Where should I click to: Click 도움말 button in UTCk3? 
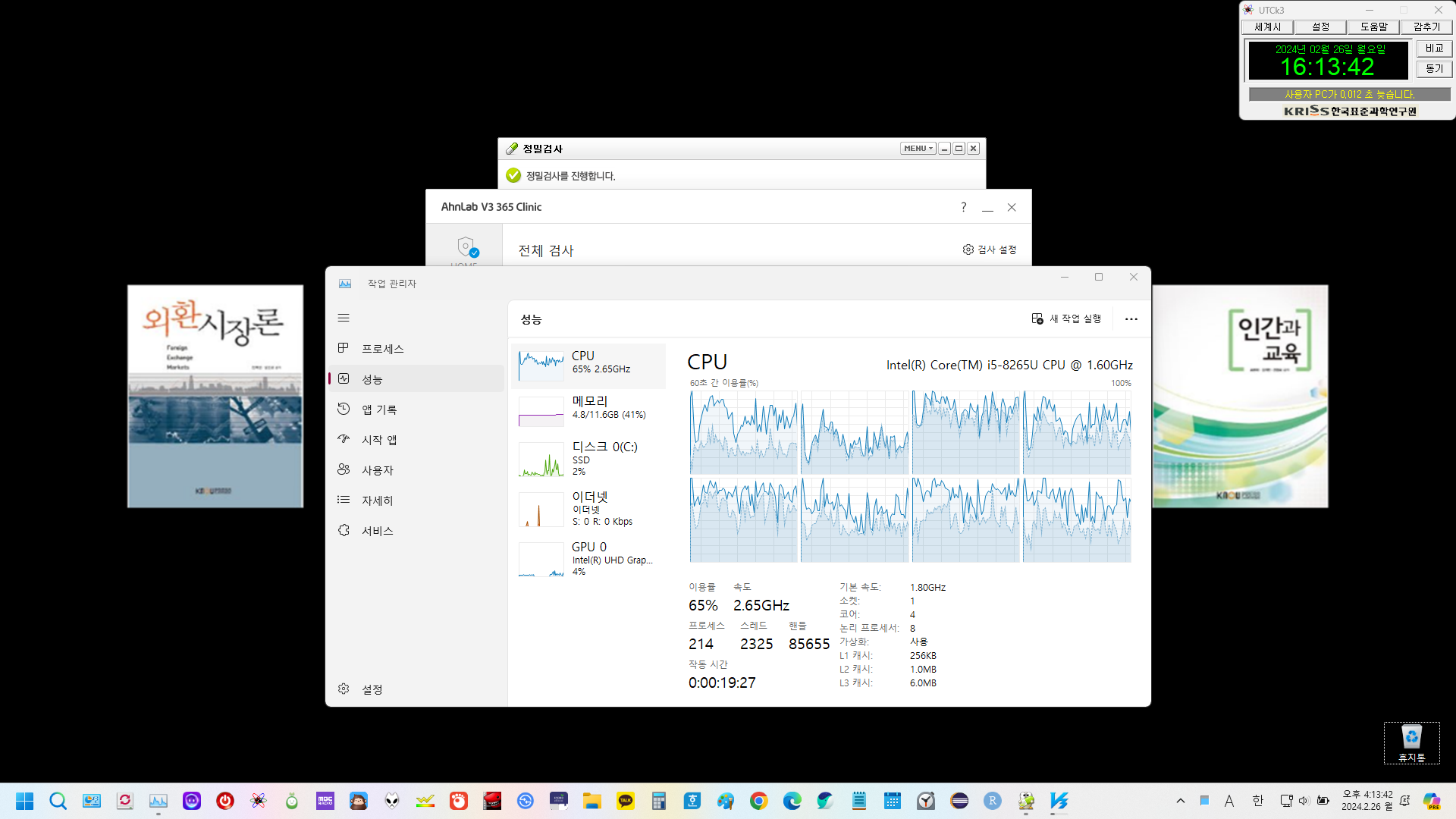coord(1374,27)
